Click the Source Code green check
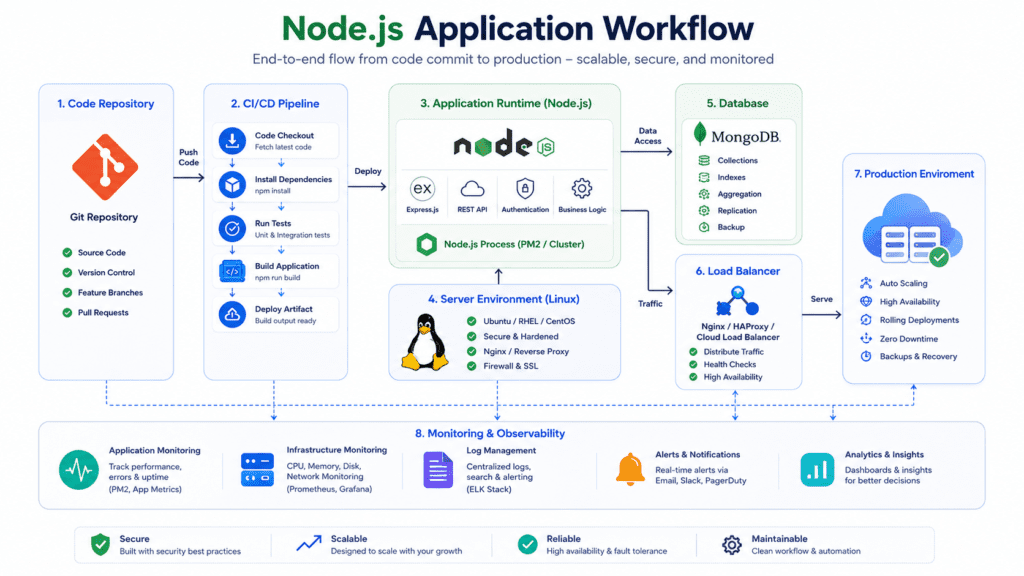1024x576 pixels. 67,252
